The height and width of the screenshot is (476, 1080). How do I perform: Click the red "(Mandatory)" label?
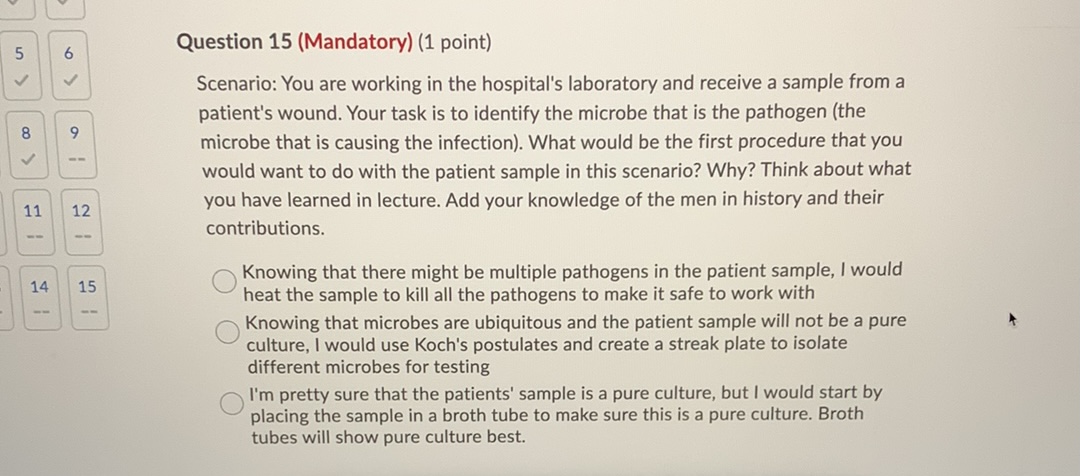(x=355, y=42)
